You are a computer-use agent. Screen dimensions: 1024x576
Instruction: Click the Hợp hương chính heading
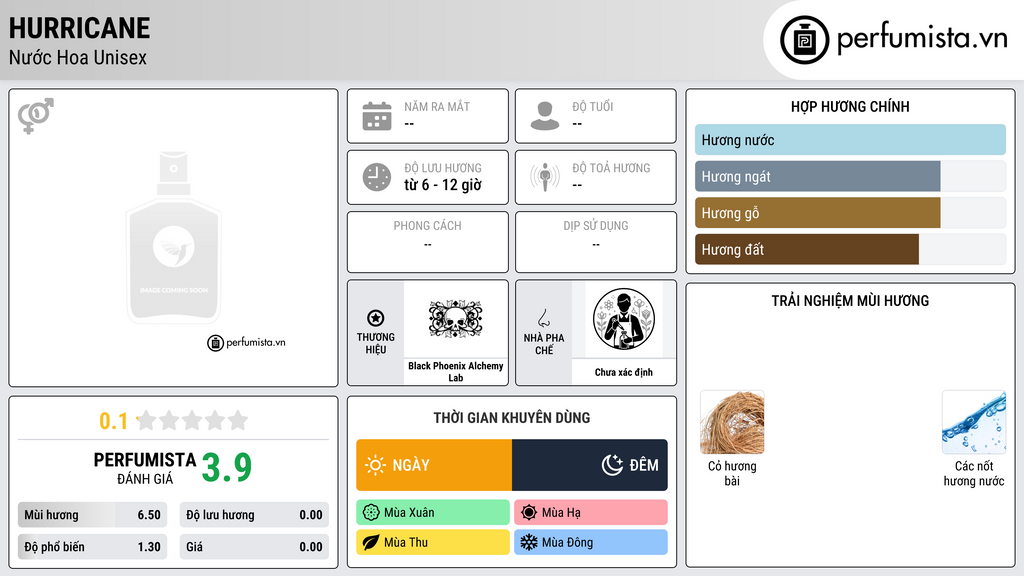[850, 106]
